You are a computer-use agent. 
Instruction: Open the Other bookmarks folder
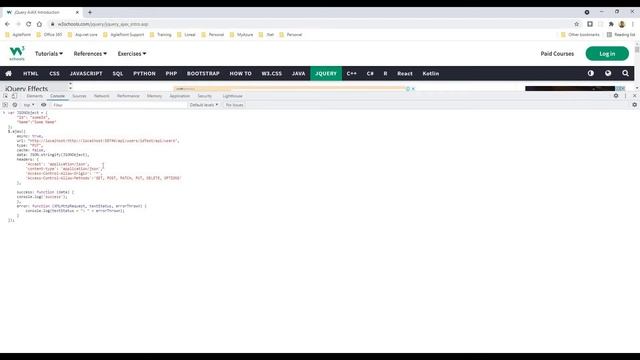point(580,35)
